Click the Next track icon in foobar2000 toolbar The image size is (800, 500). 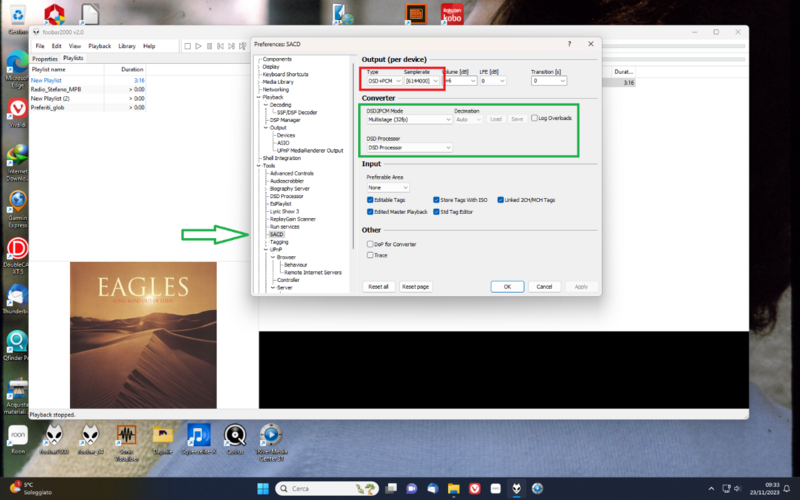231,46
